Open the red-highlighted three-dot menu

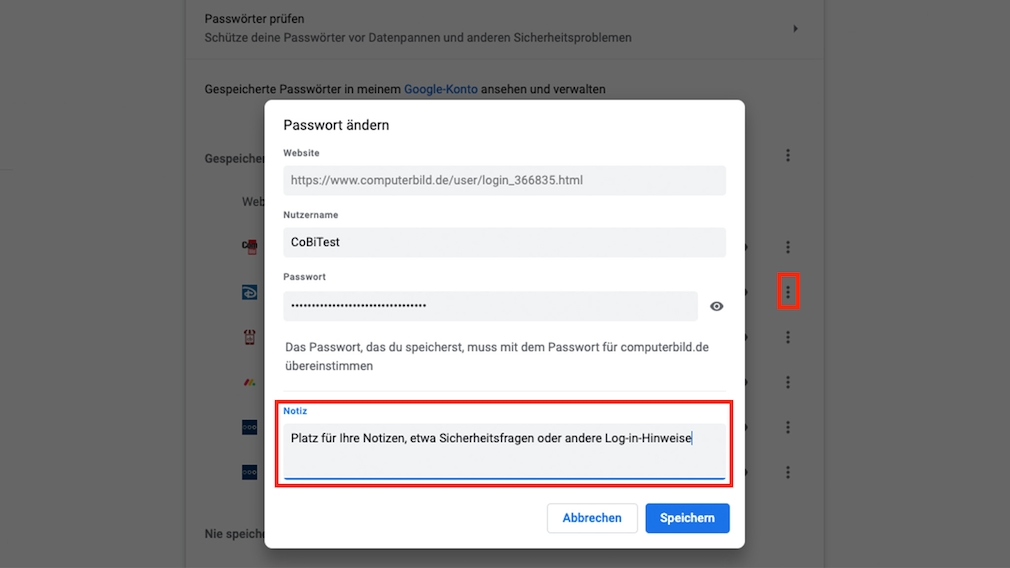788,292
